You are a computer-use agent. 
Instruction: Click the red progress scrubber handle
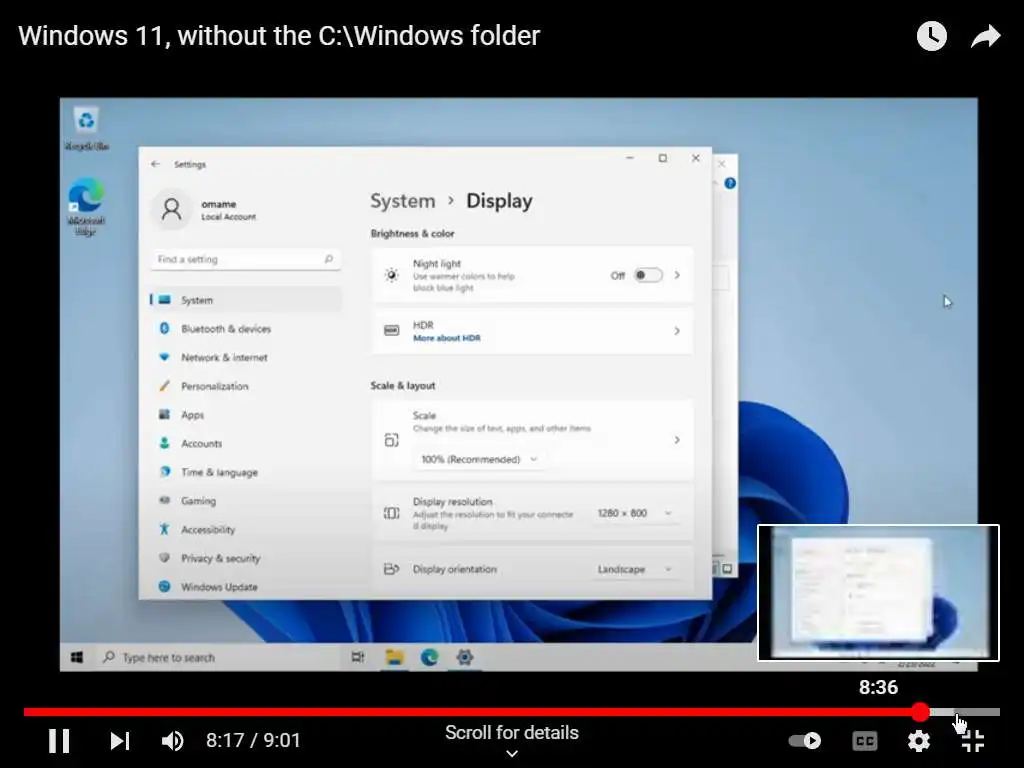point(920,712)
